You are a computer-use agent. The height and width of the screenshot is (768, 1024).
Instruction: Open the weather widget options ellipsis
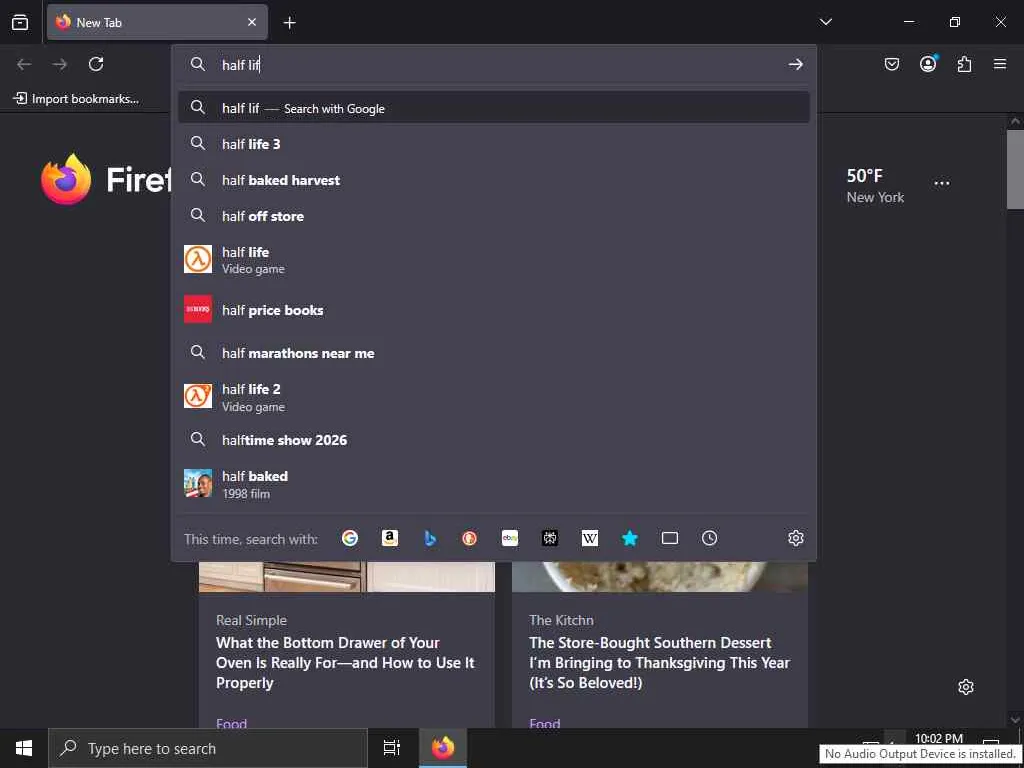click(x=942, y=184)
